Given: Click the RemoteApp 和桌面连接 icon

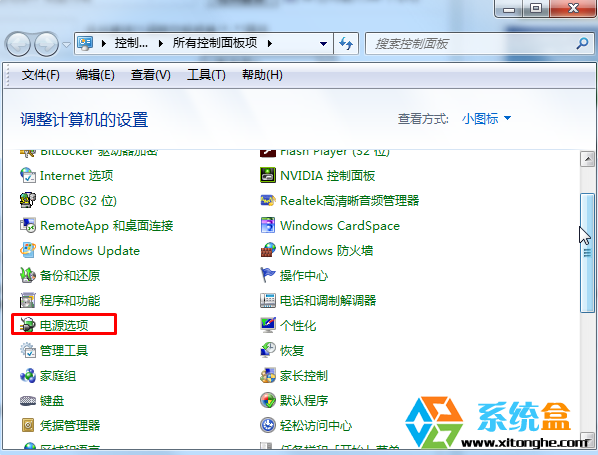Looking at the screenshot, I should [27, 225].
